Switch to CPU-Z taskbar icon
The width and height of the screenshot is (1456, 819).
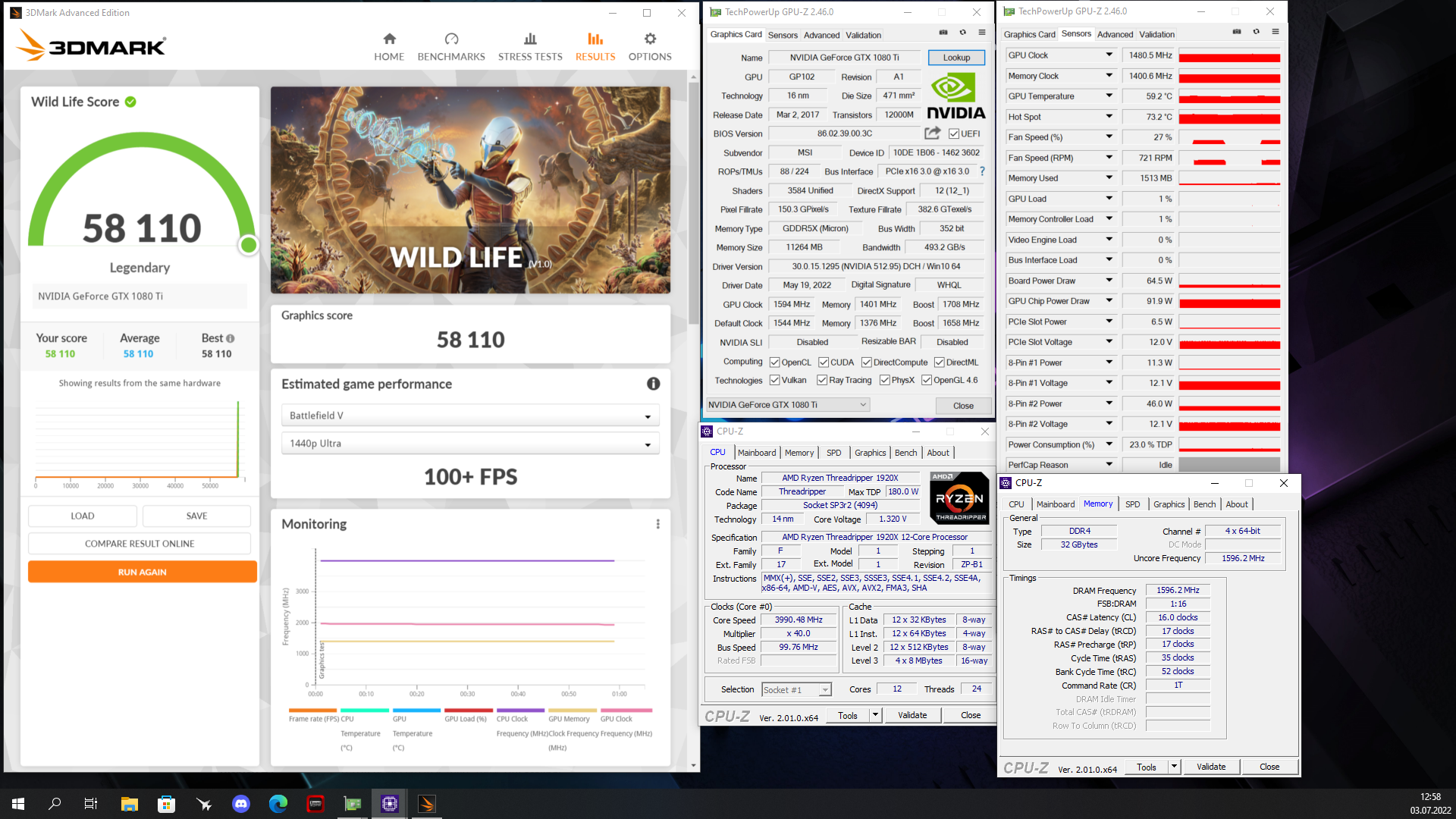tap(390, 804)
